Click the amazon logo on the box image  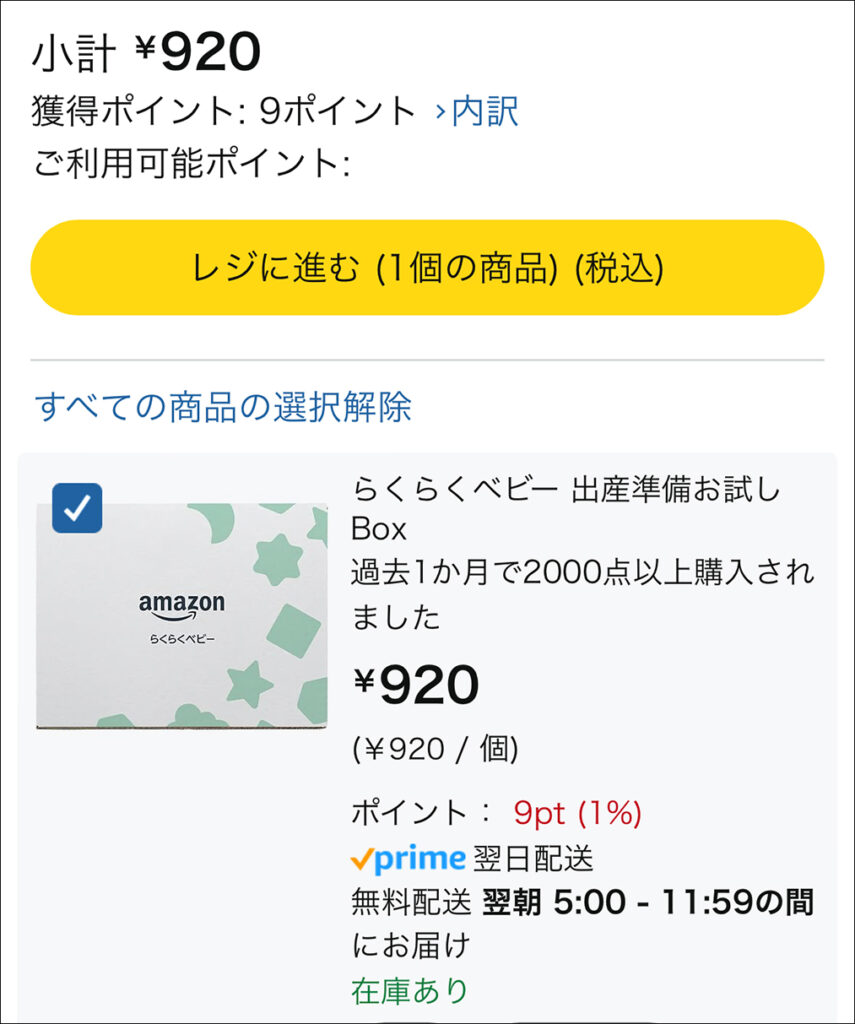[181, 606]
